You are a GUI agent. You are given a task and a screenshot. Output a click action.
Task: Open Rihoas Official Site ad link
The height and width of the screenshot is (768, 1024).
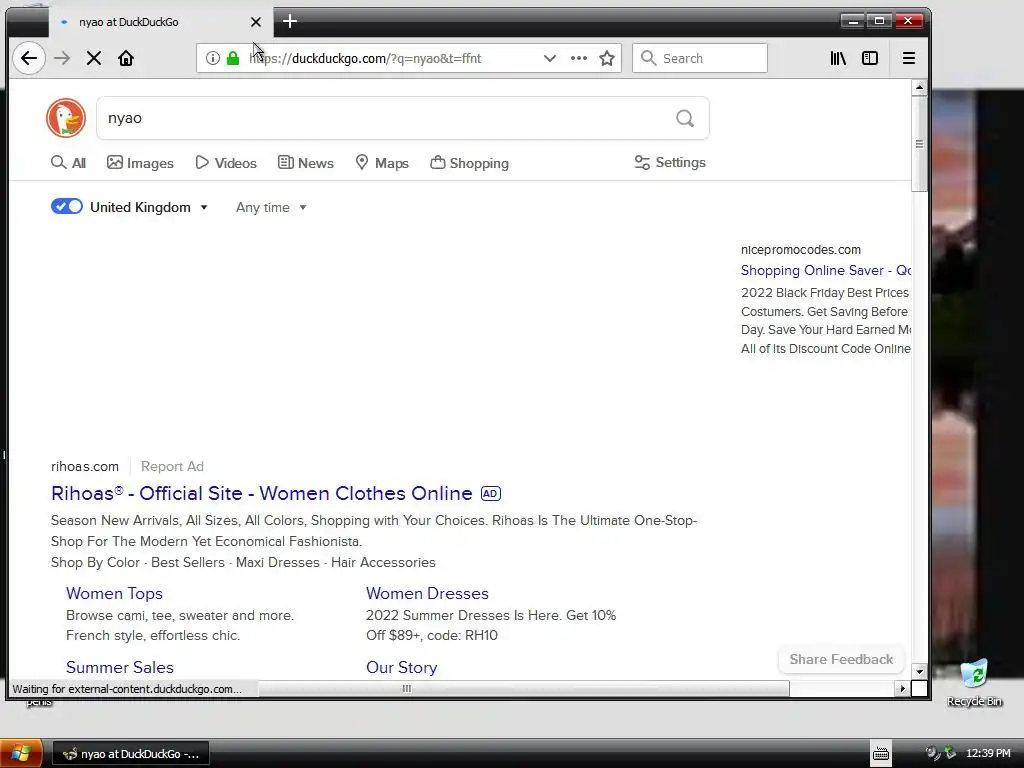(x=261, y=493)
